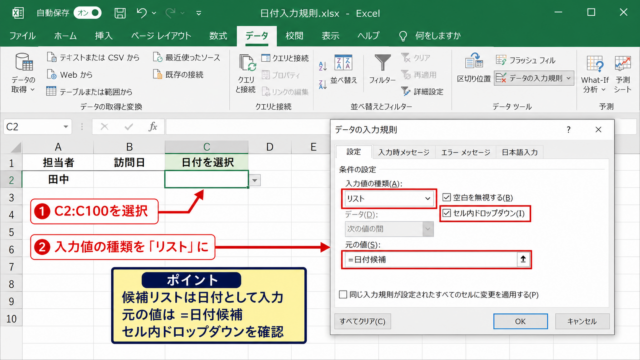Open What-If 分析 menu

click(x=595, y=74)
